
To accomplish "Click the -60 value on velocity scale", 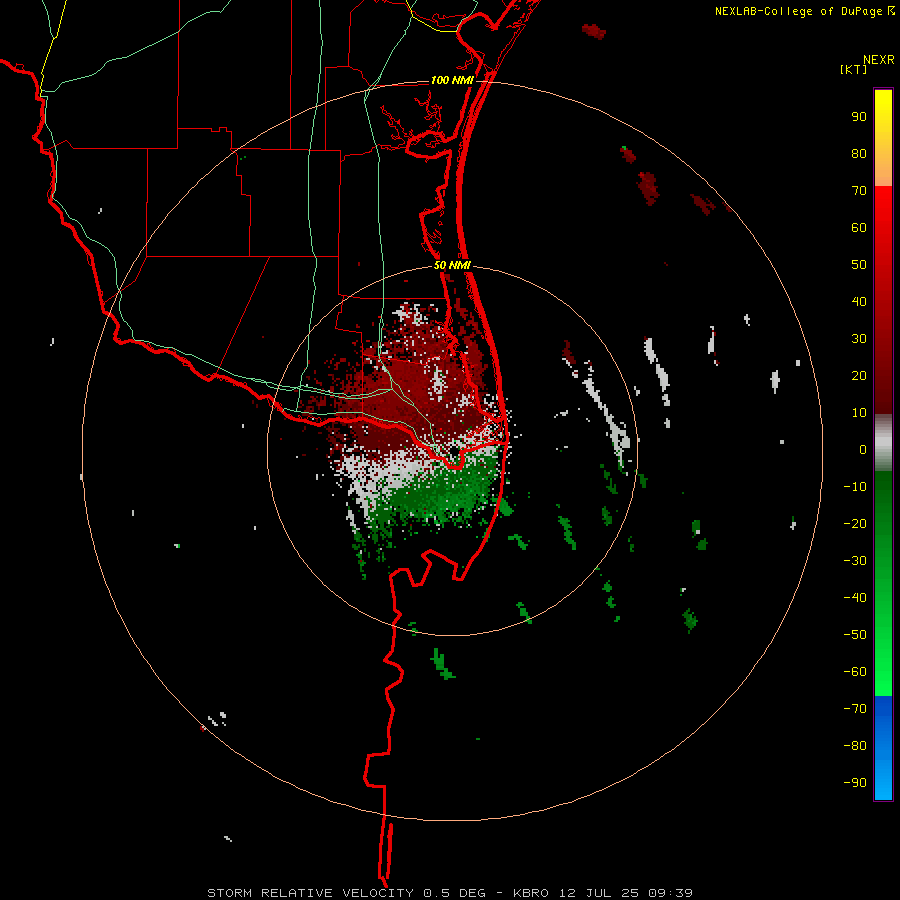I will pyautogui.click(x=855, y=672).
